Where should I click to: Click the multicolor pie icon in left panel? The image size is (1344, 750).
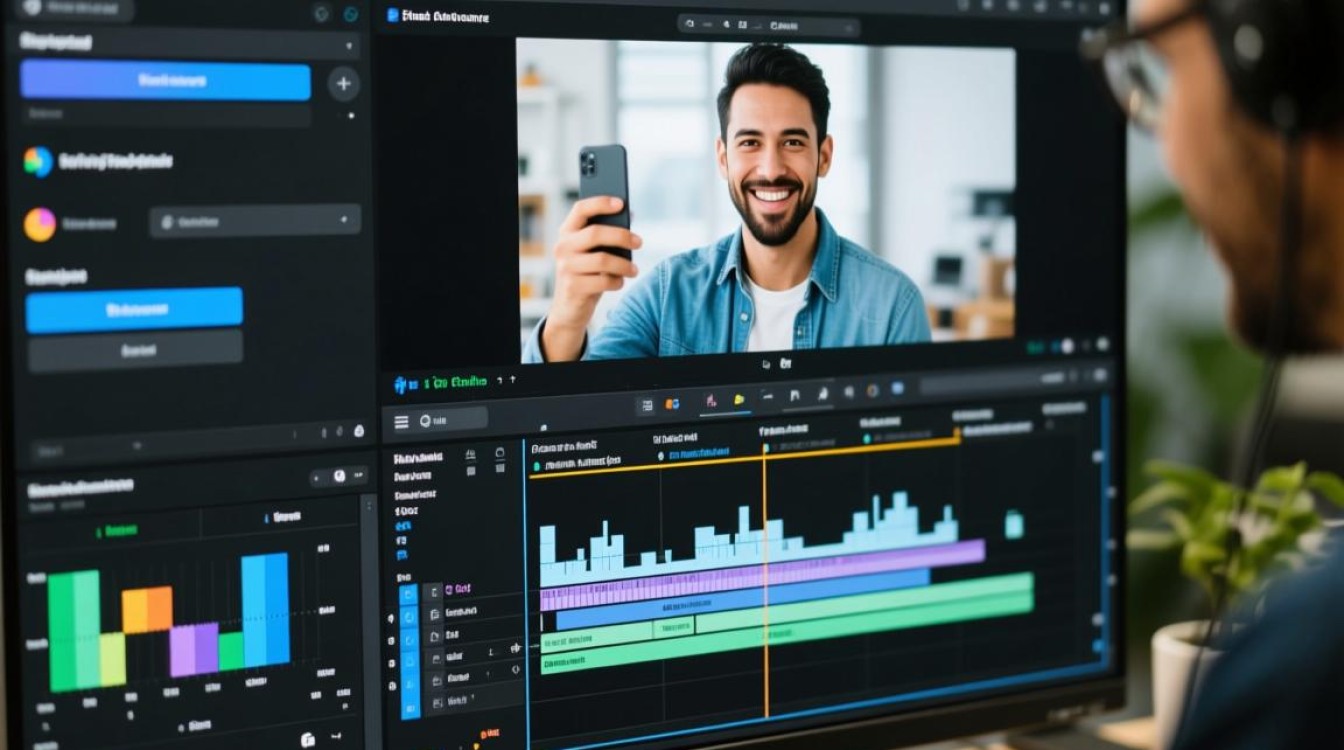coord(39,162)
